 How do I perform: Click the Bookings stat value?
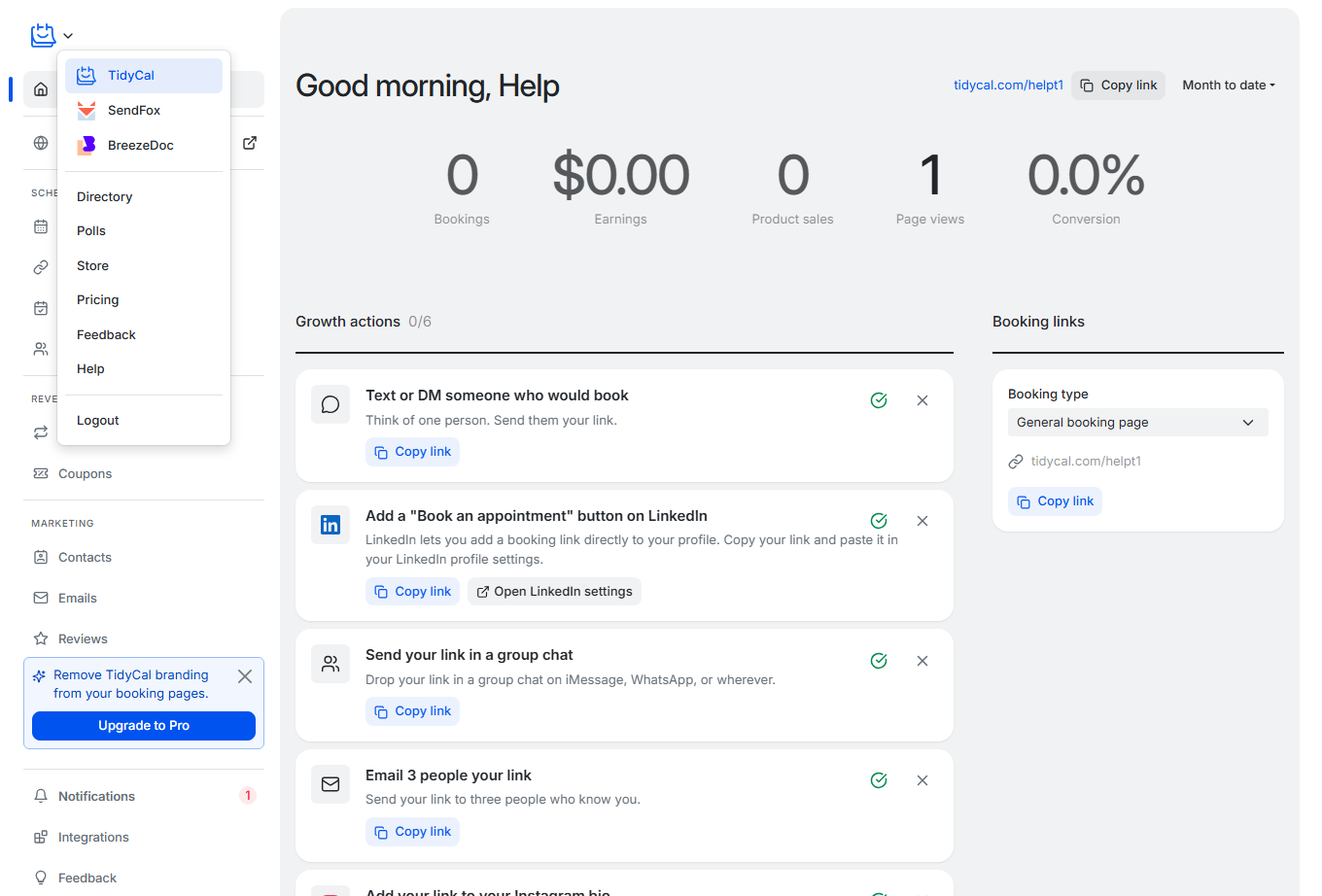pyautogui.click(x=462, y=176)
